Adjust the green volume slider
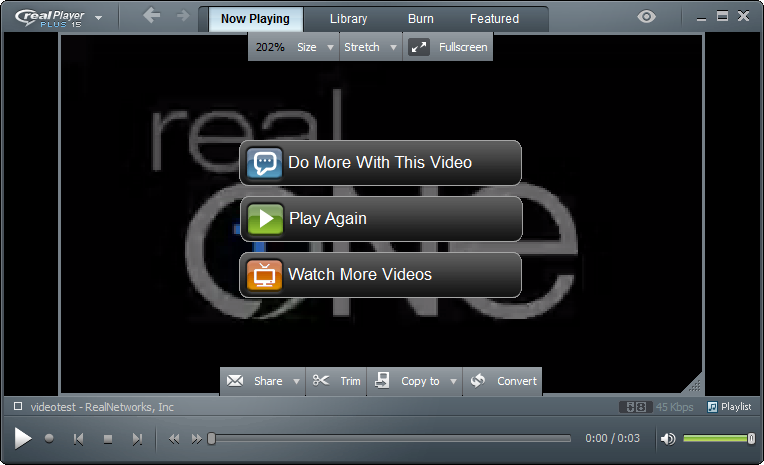 coord(717,438)
